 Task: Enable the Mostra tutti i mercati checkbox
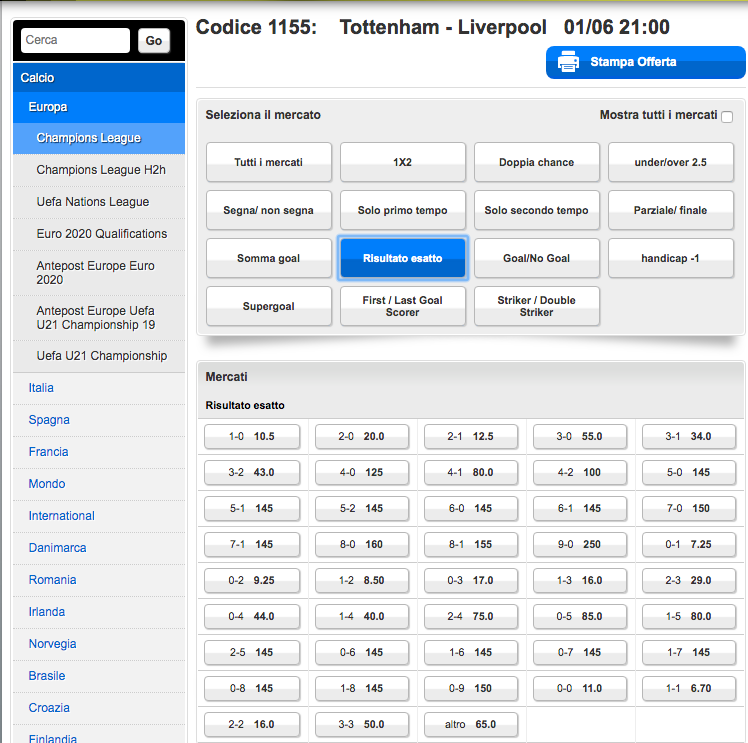click(727, 116)
